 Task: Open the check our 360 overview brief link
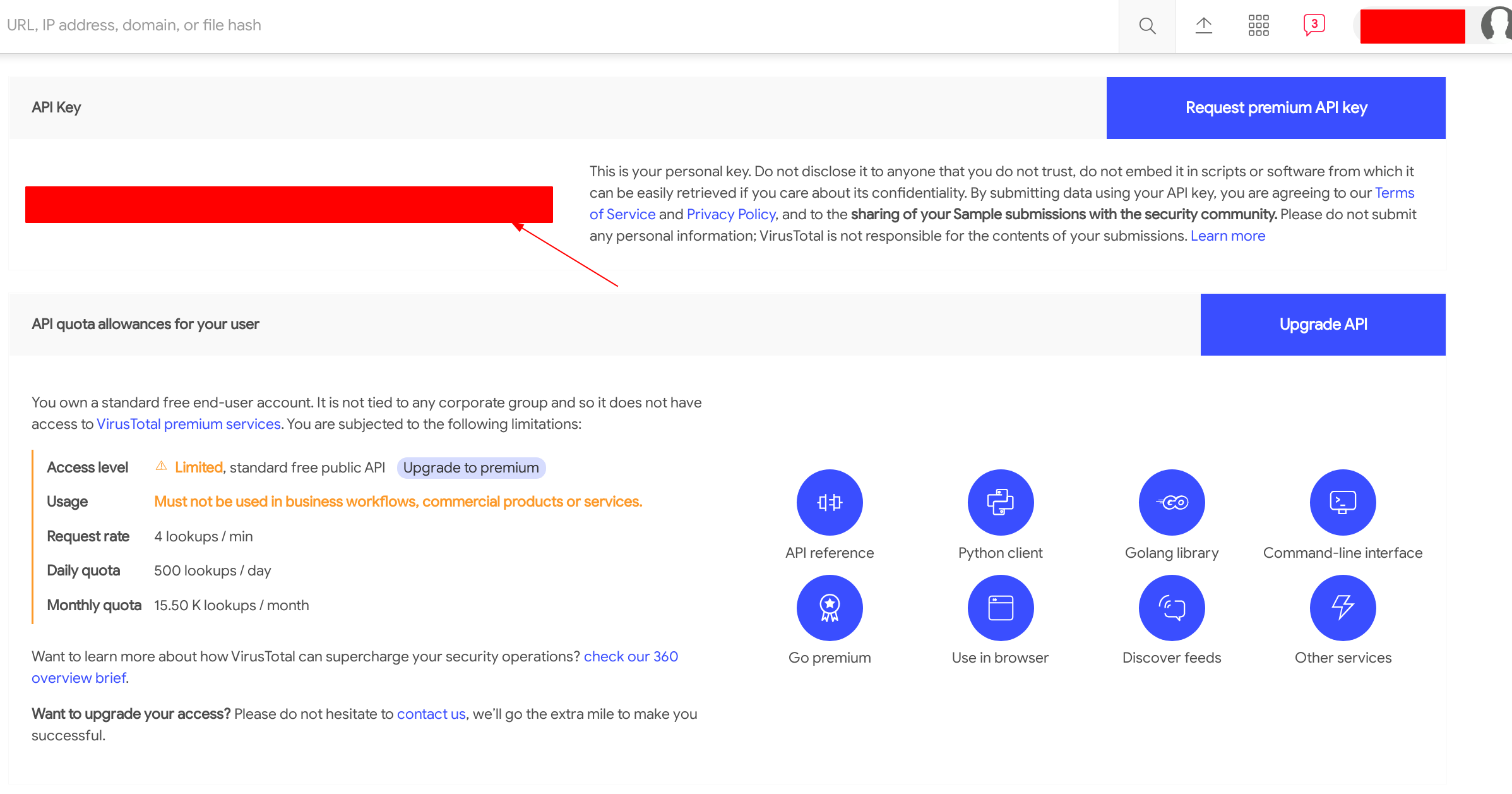coord(631,656)
